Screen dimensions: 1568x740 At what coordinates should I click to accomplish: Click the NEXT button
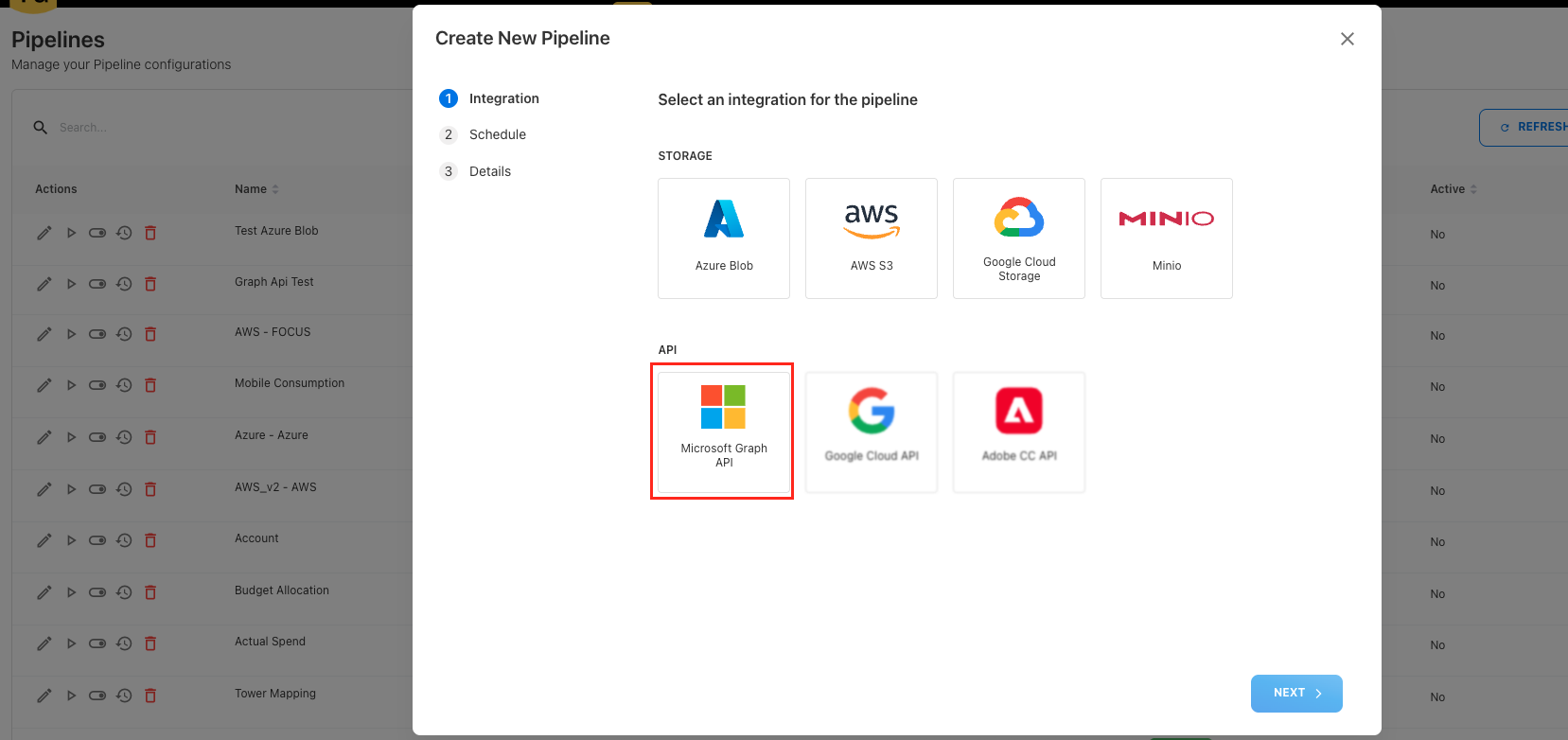click(1295, 694)
